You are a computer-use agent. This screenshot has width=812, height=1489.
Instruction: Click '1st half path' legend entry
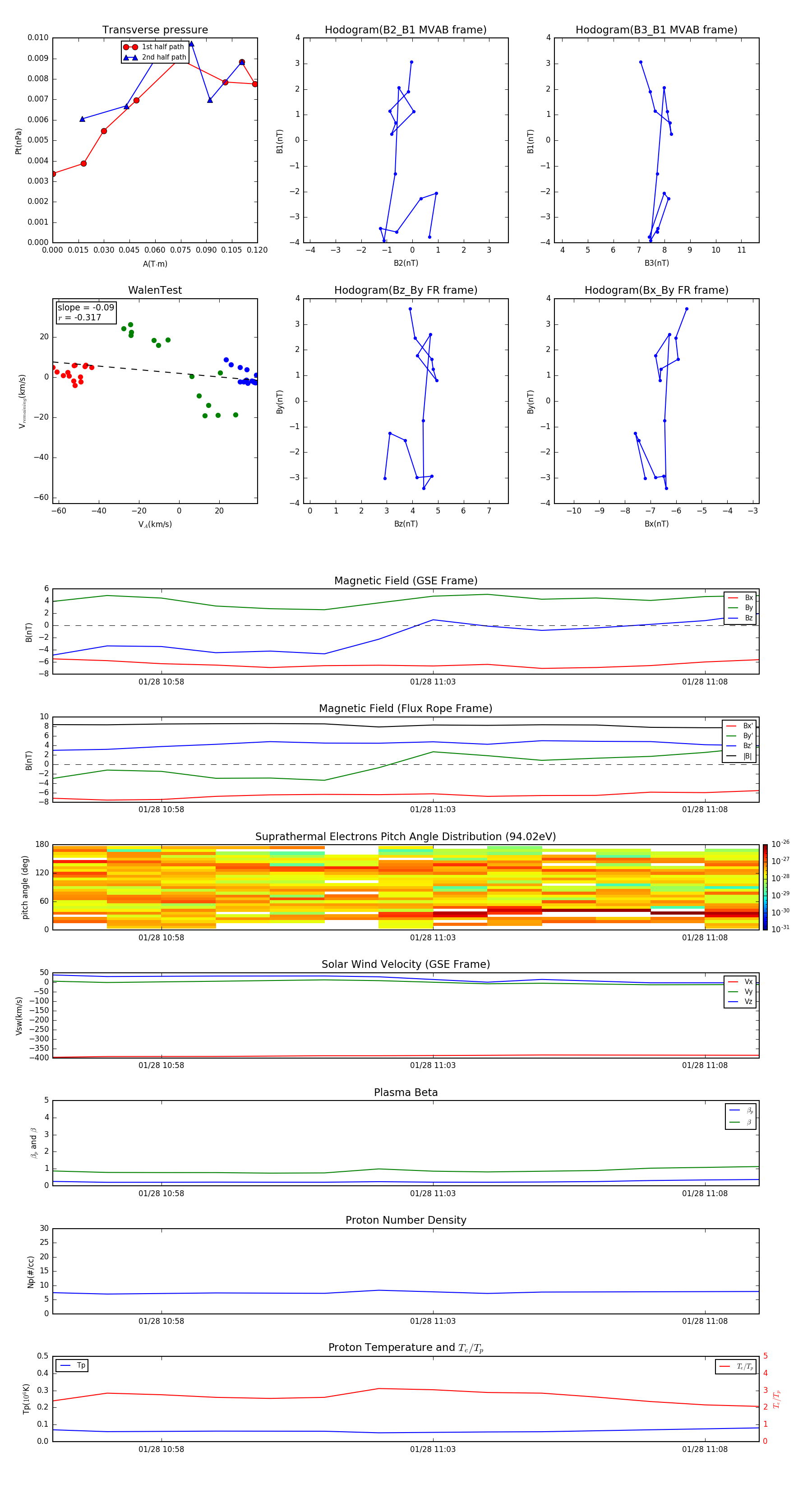click(154, 47)
